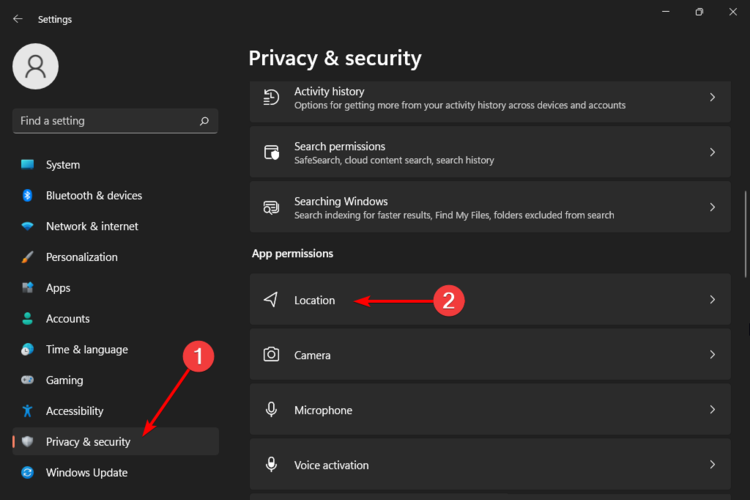Click the Bluetooth & devices sidebar icon

[x=27, y=196]
